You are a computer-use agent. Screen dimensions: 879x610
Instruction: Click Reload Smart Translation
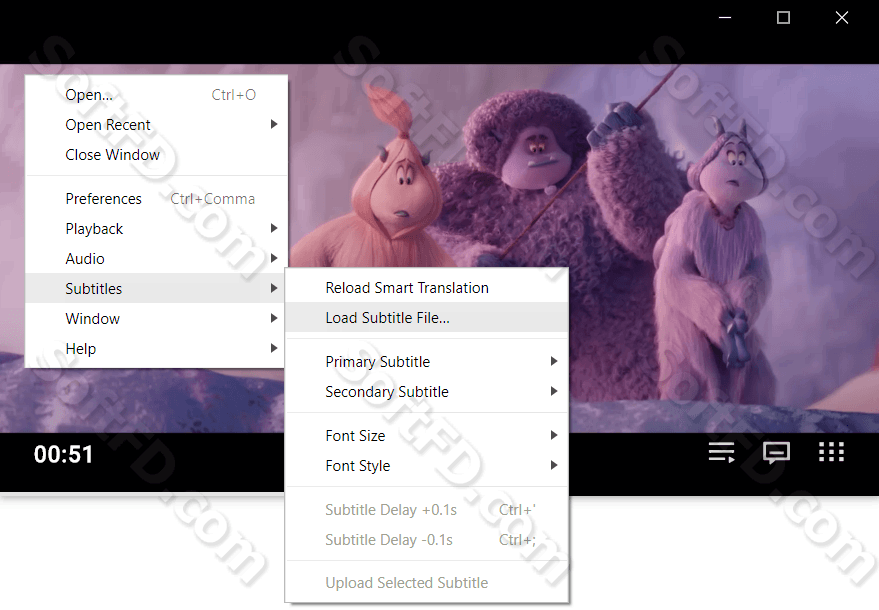coord(427,288)
